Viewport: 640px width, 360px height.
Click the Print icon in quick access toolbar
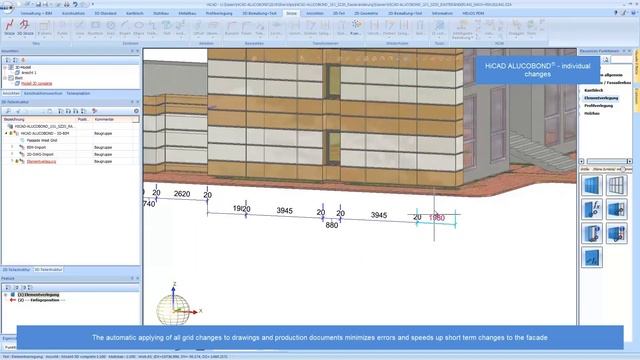(67, 4)
